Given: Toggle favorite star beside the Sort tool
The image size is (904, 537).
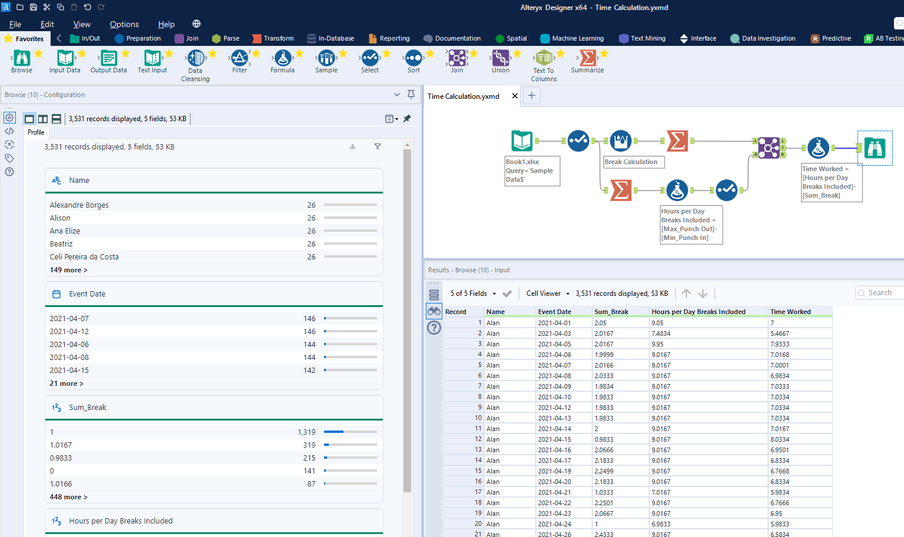Looking at the screenshot, I should [x=432, y=53].
